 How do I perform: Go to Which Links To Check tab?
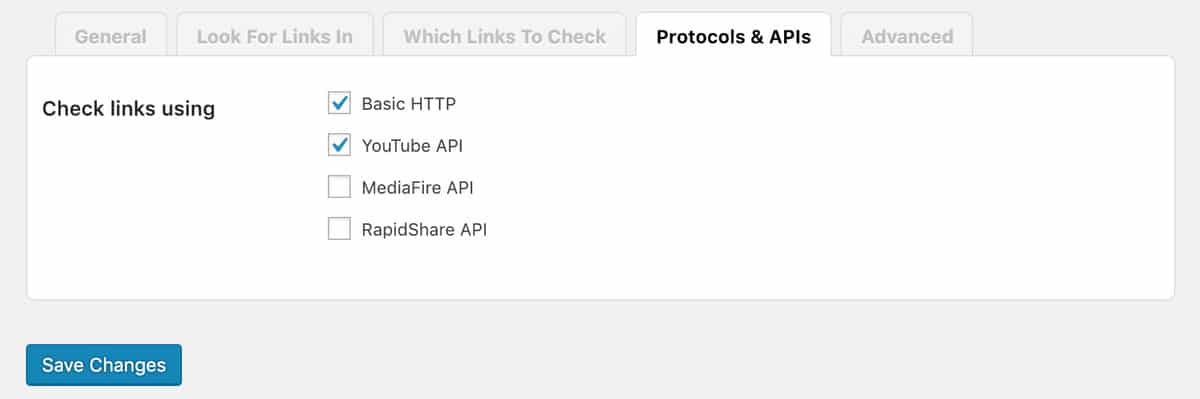point(505,36)
